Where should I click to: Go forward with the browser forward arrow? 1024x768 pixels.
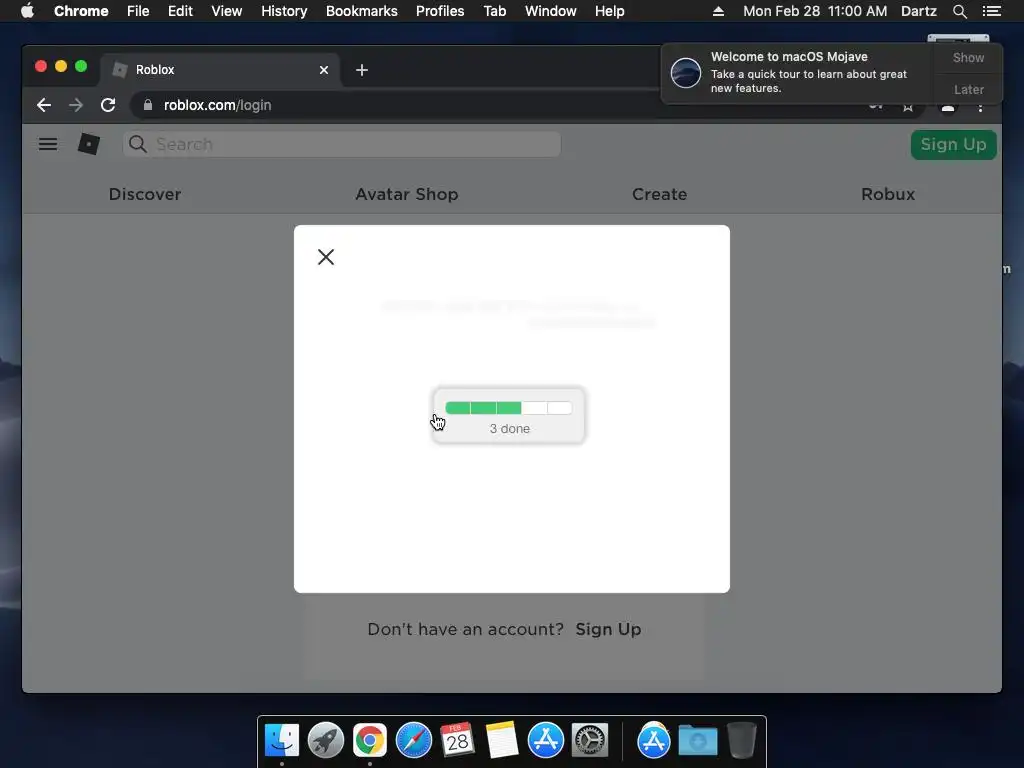76,105
